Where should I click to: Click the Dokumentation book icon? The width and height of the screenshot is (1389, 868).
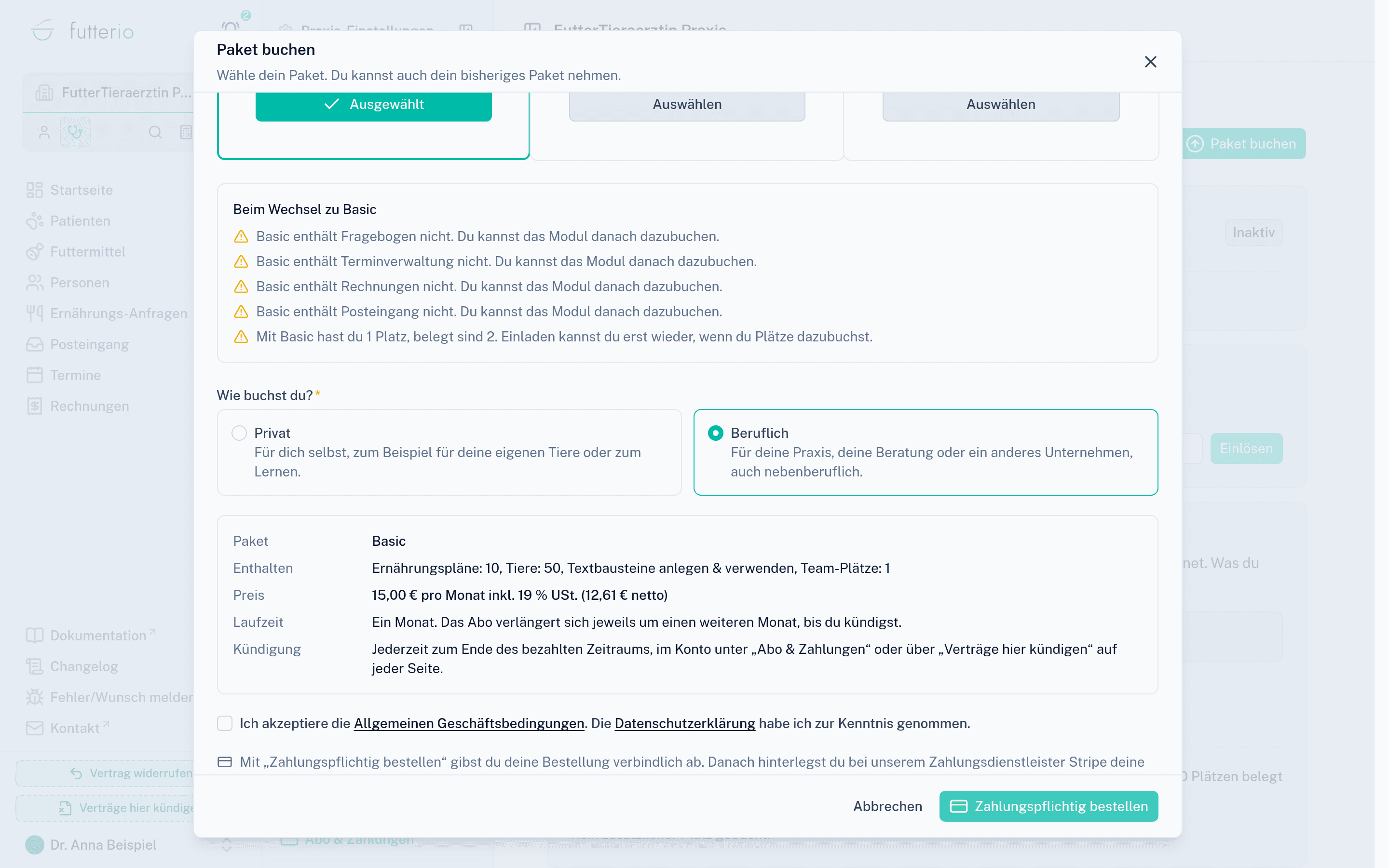[34, 636]
